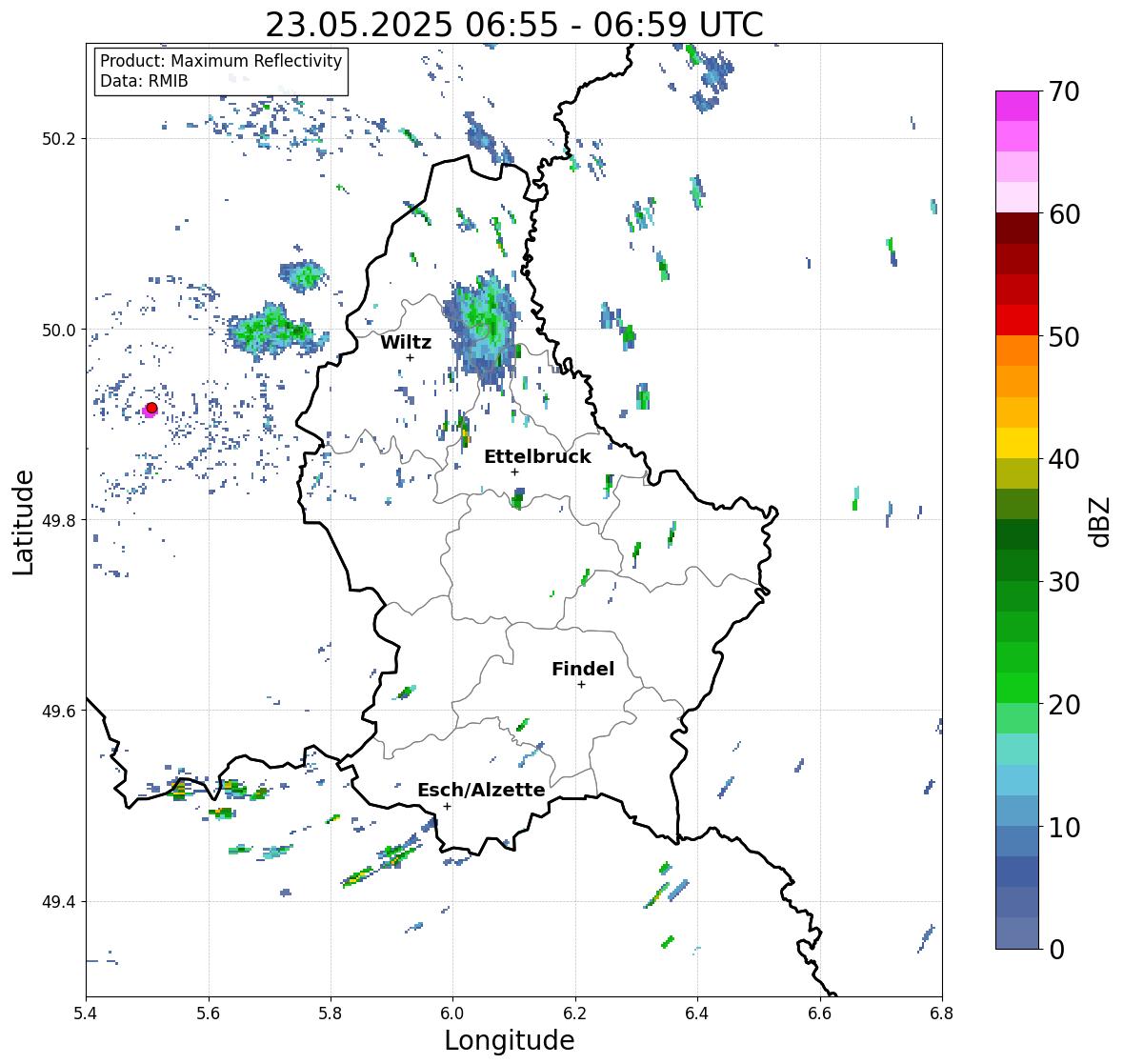Click the longitude tick label 5.8
1123x1064 pixels.
331,1014
